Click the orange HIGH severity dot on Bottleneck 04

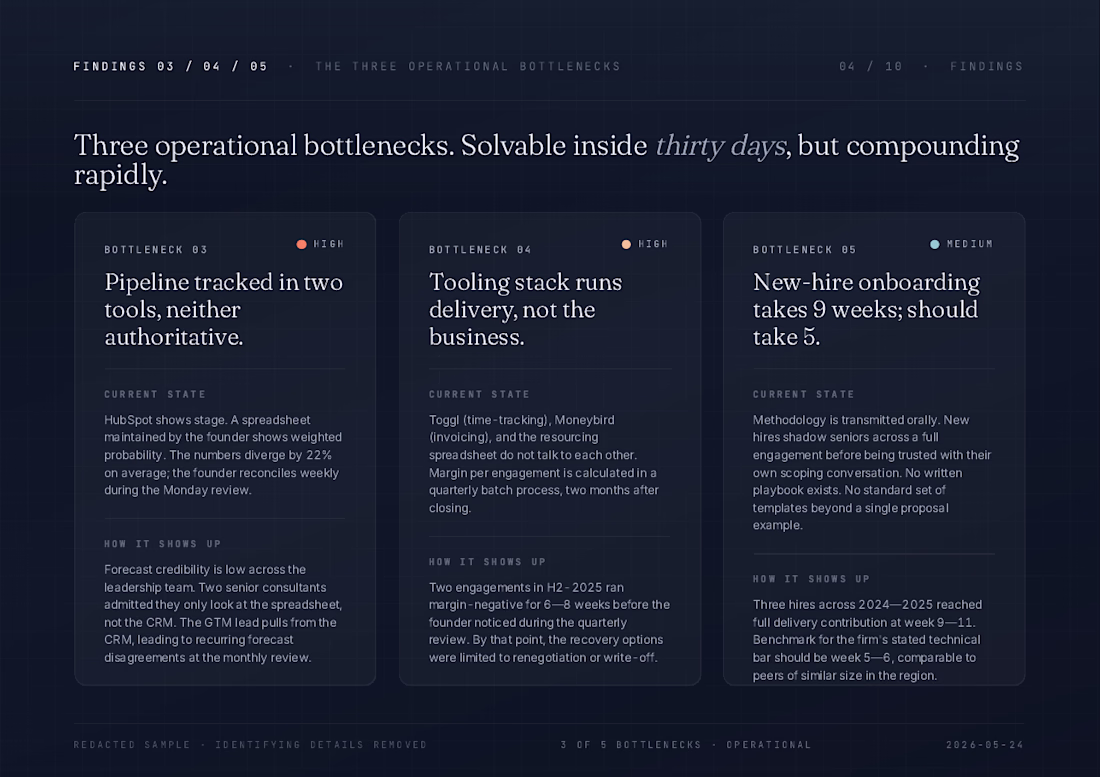626,244
